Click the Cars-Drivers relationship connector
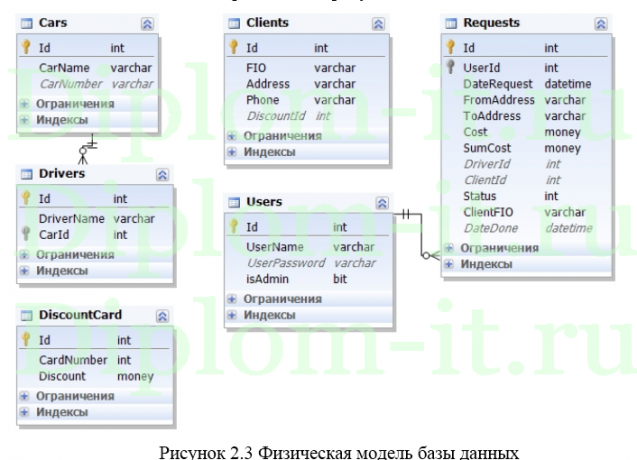637x460 pixels. (88, 149)
